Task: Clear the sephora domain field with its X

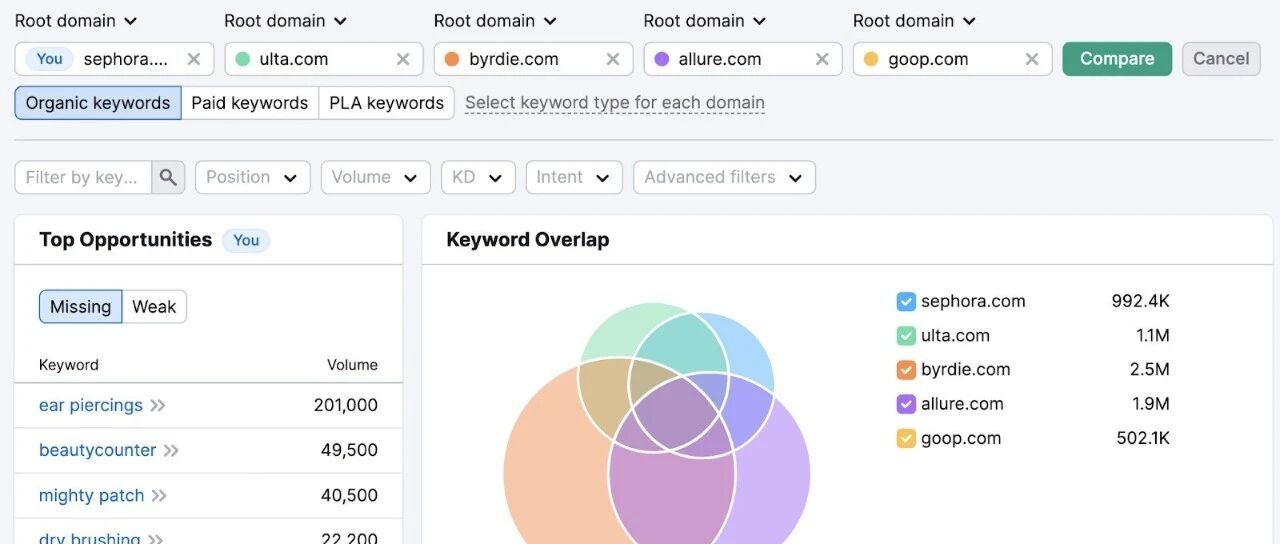Action: (194, 59)
